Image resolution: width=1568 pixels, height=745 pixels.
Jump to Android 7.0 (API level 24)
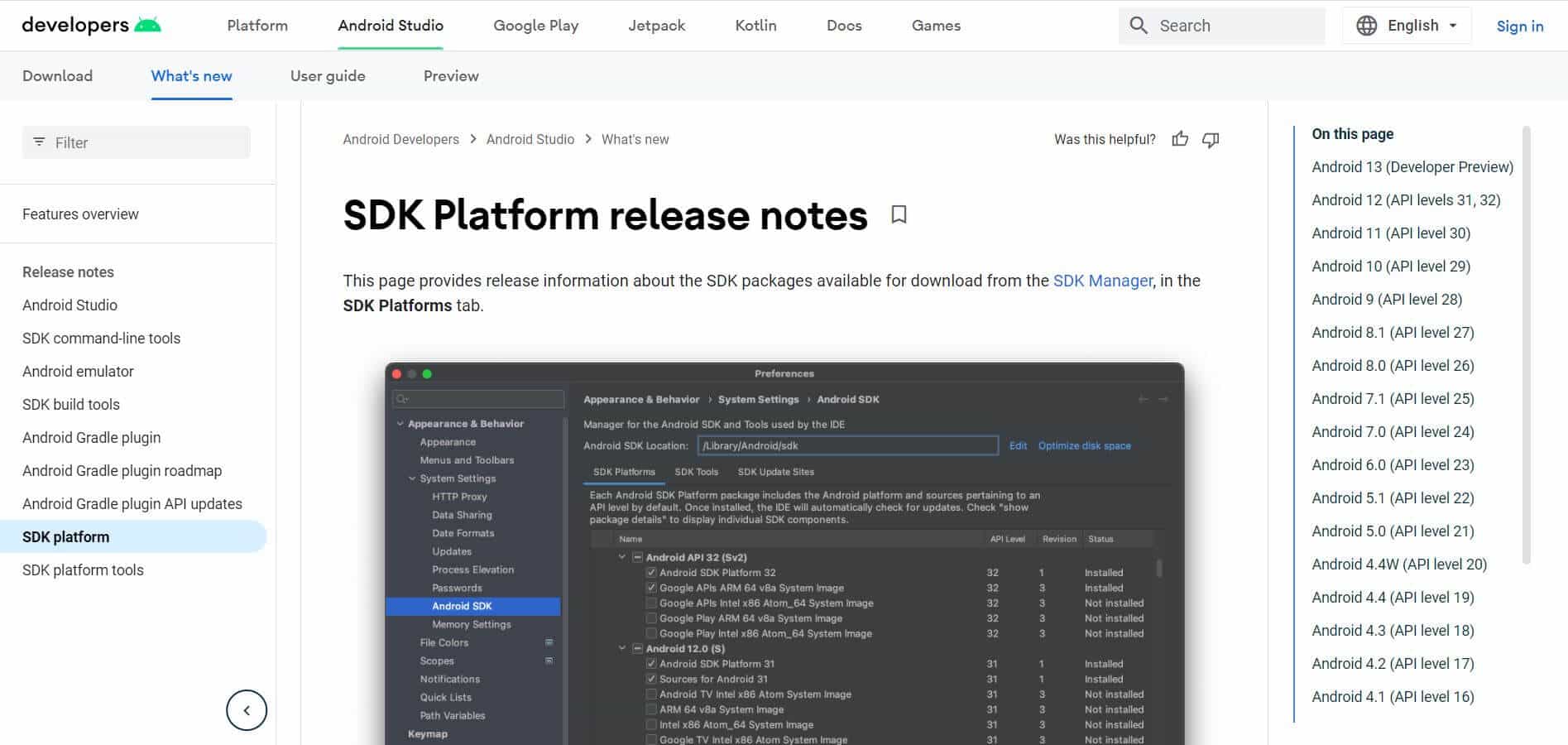tap(1393, 431)
